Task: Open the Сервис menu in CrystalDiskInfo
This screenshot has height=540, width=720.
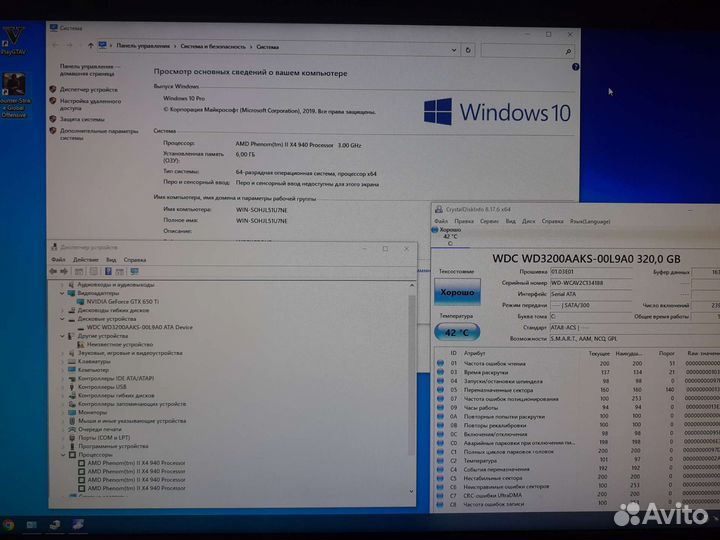Action: [489, 221]
